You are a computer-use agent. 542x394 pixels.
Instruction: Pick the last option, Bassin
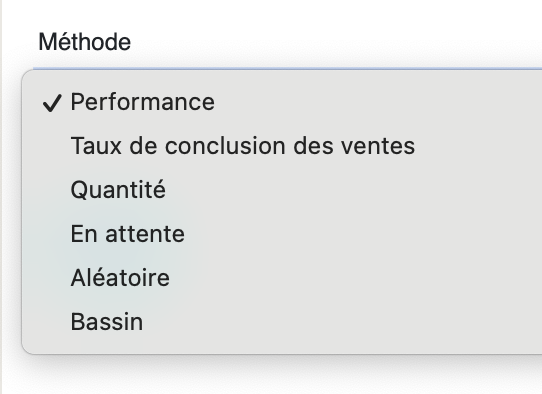pyautogui.click(x=107, y=322)
